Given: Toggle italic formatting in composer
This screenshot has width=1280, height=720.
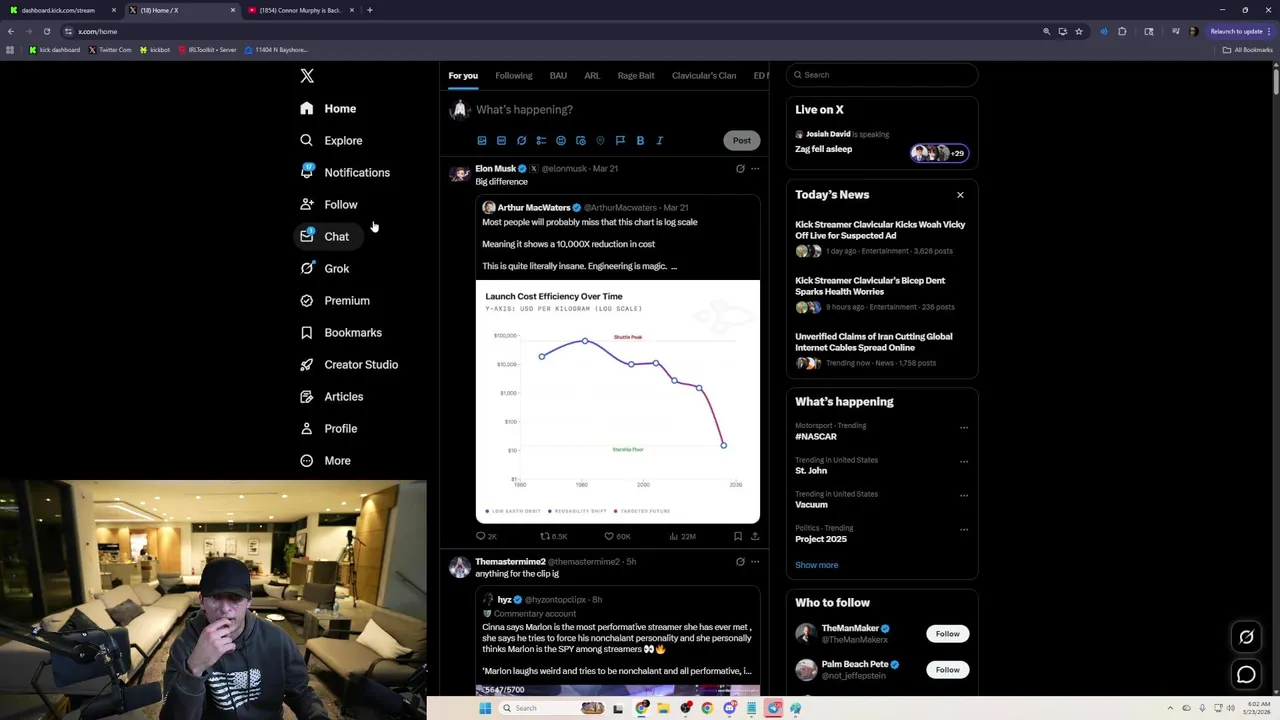Looking at the screenshot, I should point(660,141).
